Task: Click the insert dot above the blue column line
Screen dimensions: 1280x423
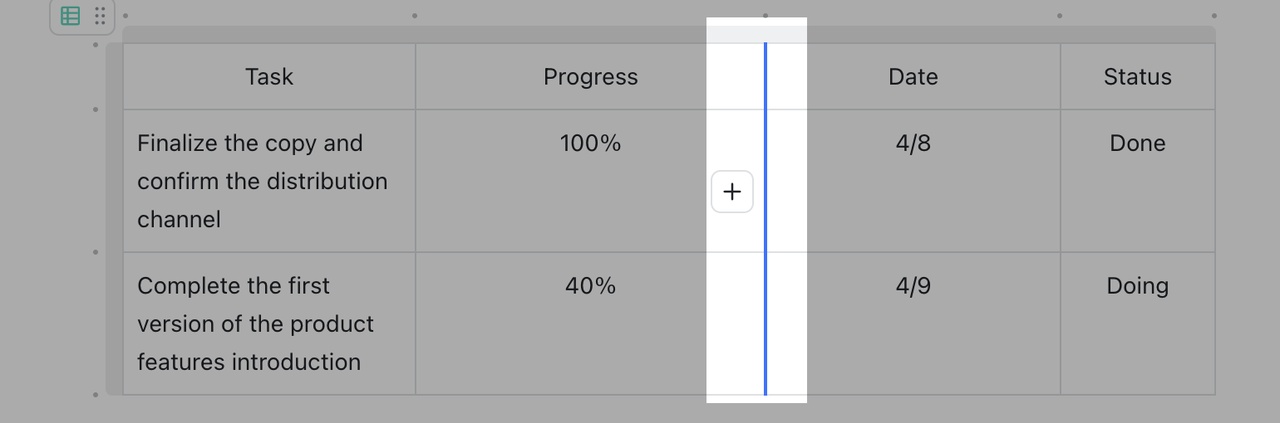Action: (765, 16)
